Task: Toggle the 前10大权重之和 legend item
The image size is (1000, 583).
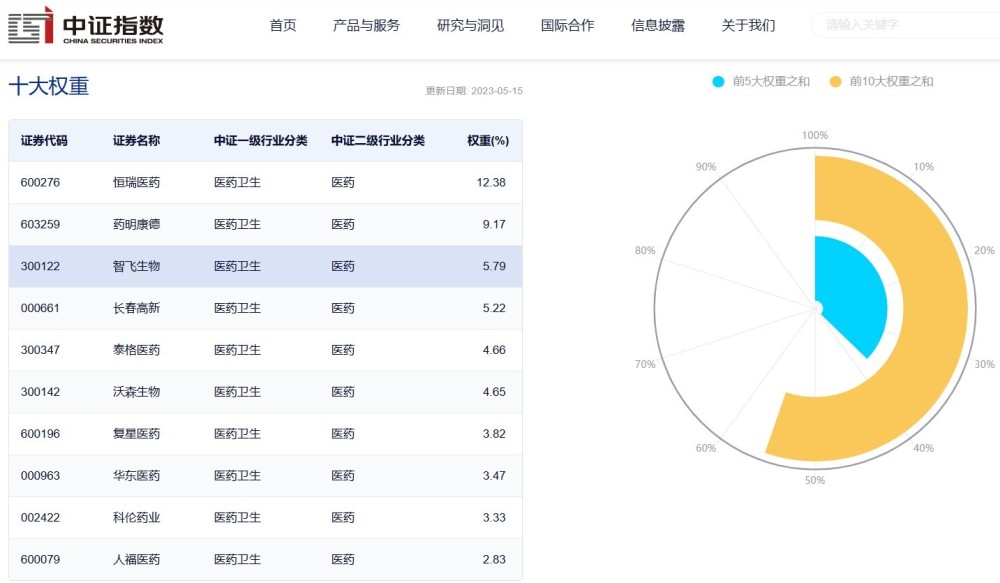Action: [x=880, y=81]
